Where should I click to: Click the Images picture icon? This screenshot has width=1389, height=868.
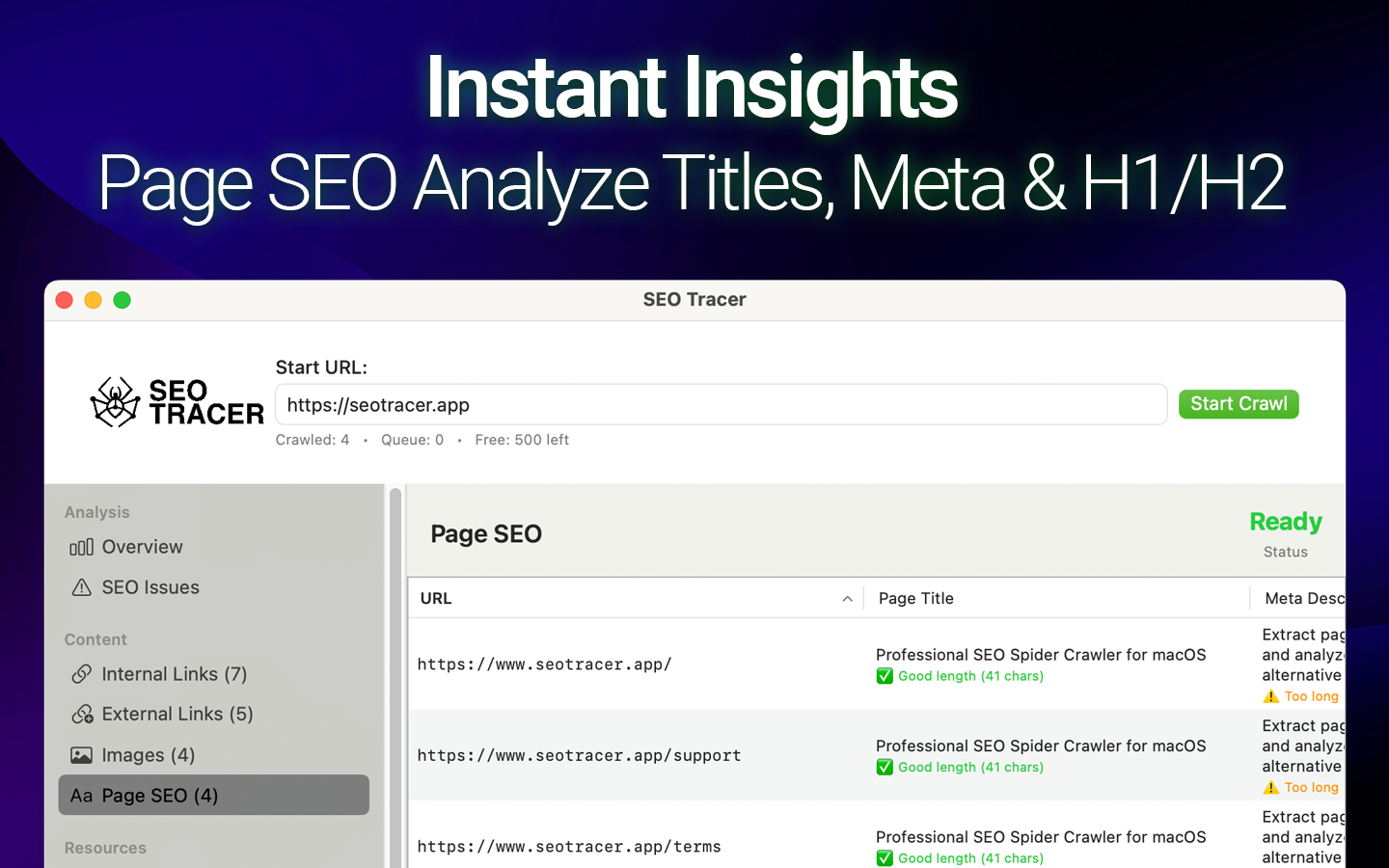coord(81,755)
